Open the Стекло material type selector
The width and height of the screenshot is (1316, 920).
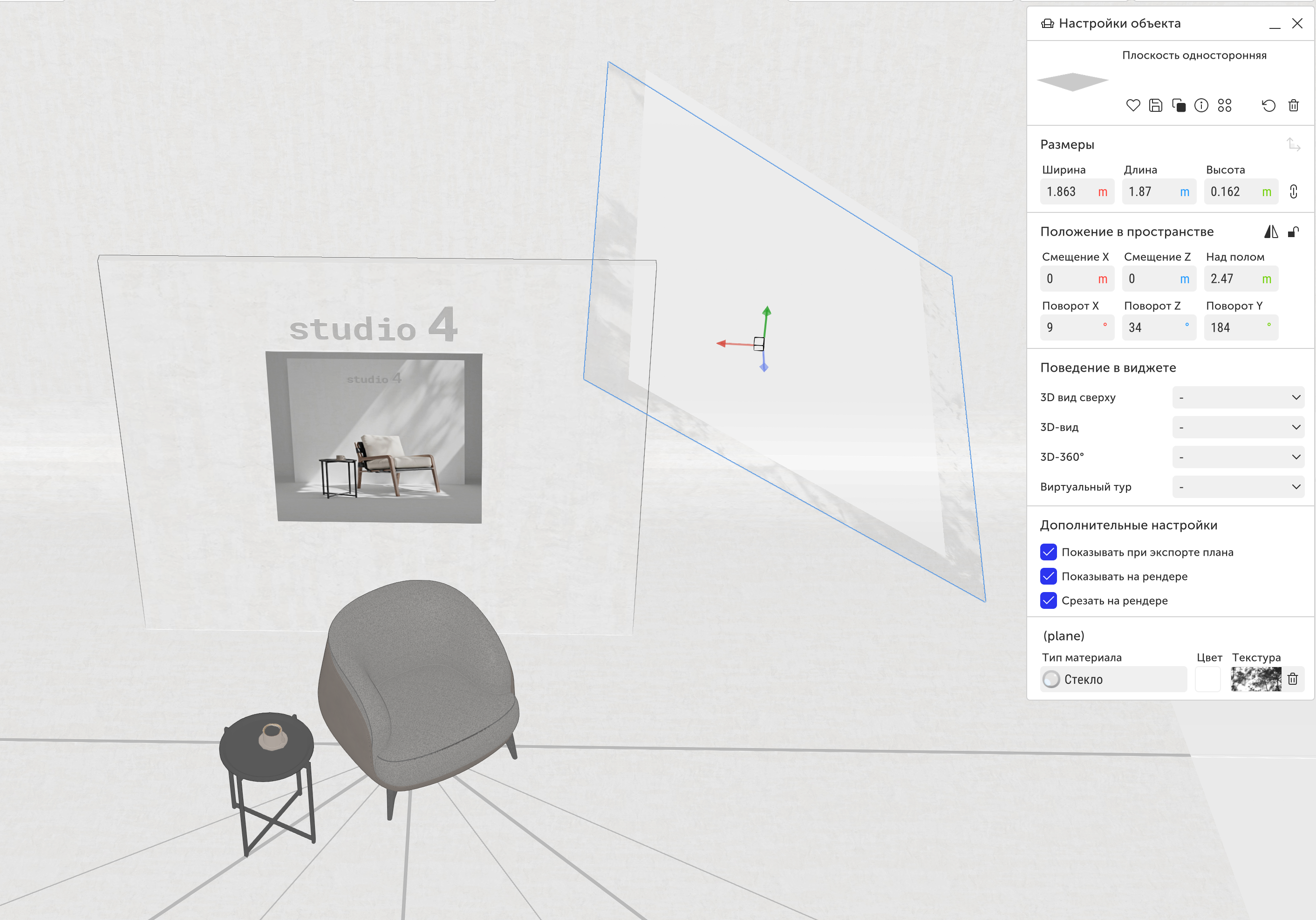coord(1113,679)
